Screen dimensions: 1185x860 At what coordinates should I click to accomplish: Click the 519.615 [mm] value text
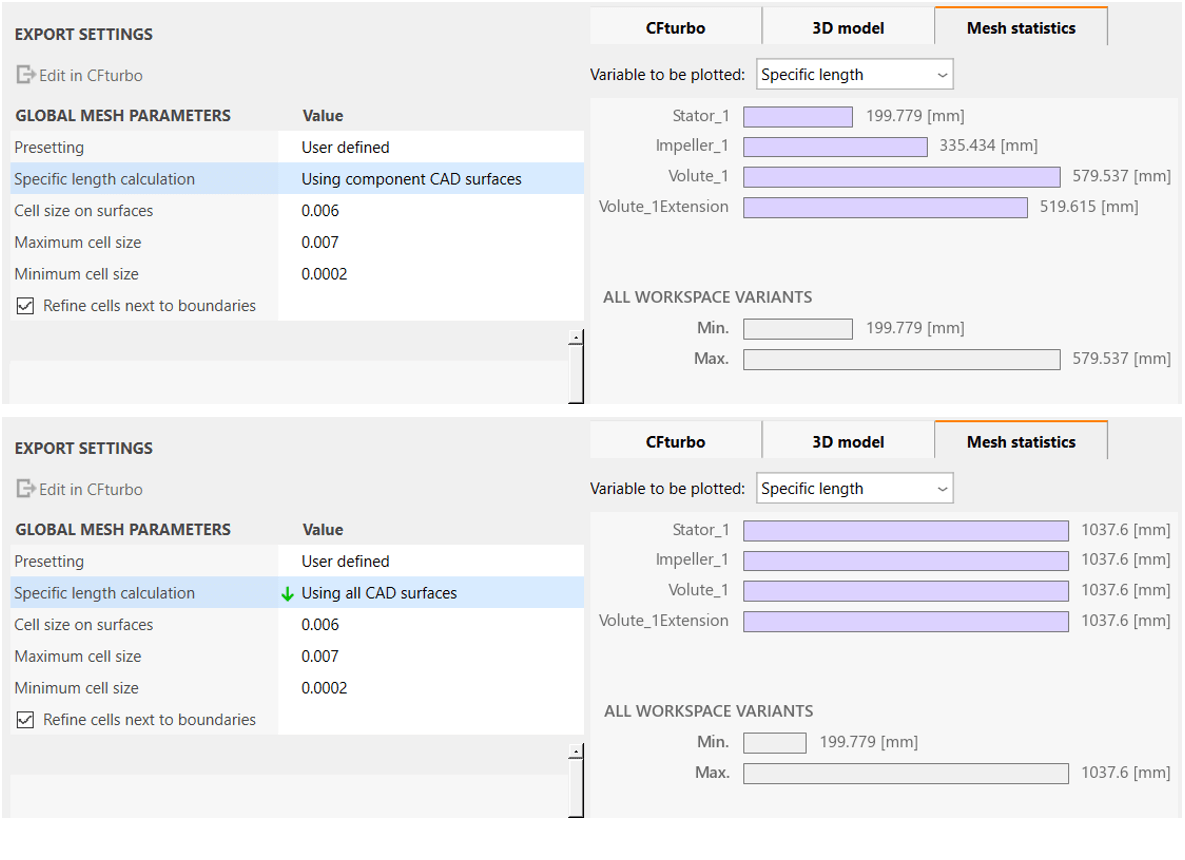pyautogui.click(x=1089, y=206)
